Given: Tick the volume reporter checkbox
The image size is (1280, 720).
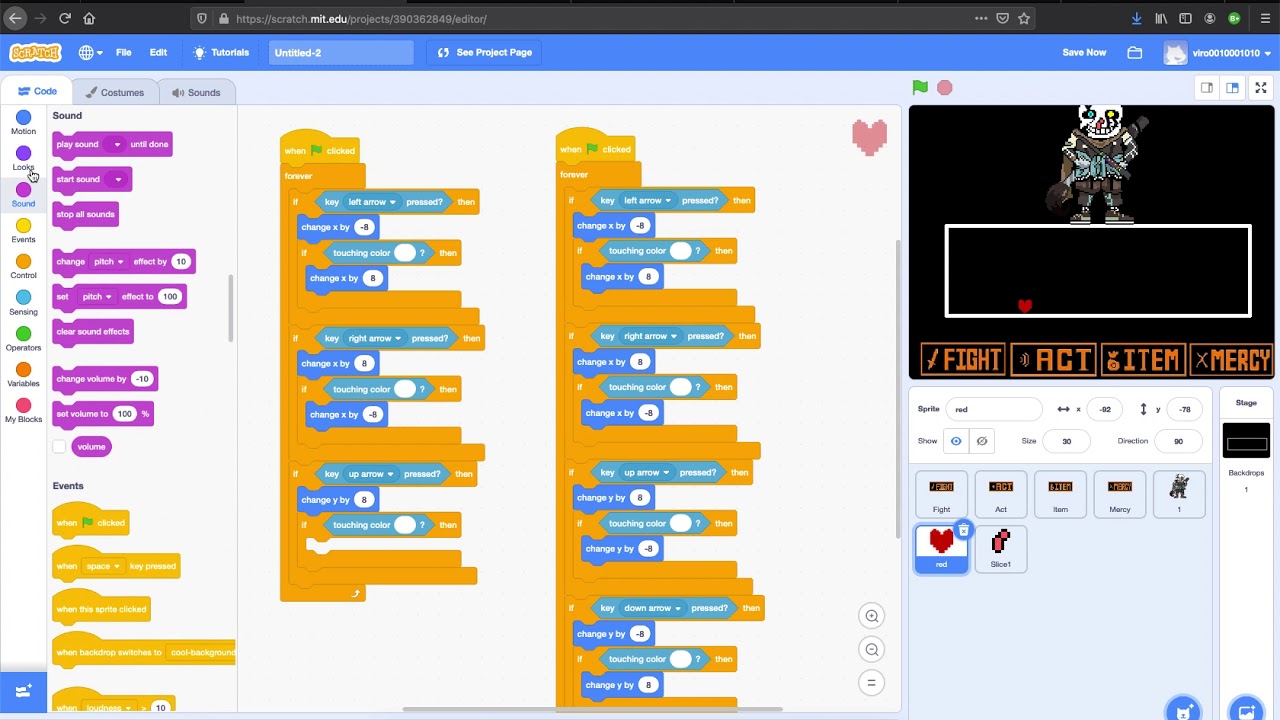Looking at the screenshot, I should coord(59,447).
